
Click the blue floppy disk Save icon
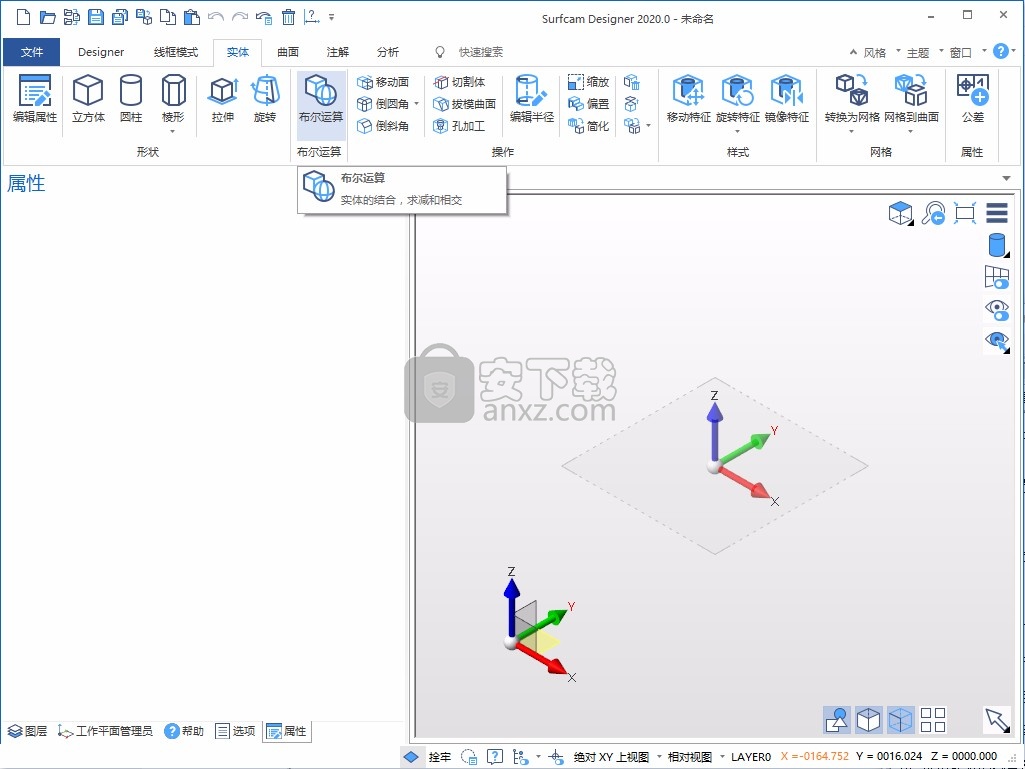click(96, 17)
